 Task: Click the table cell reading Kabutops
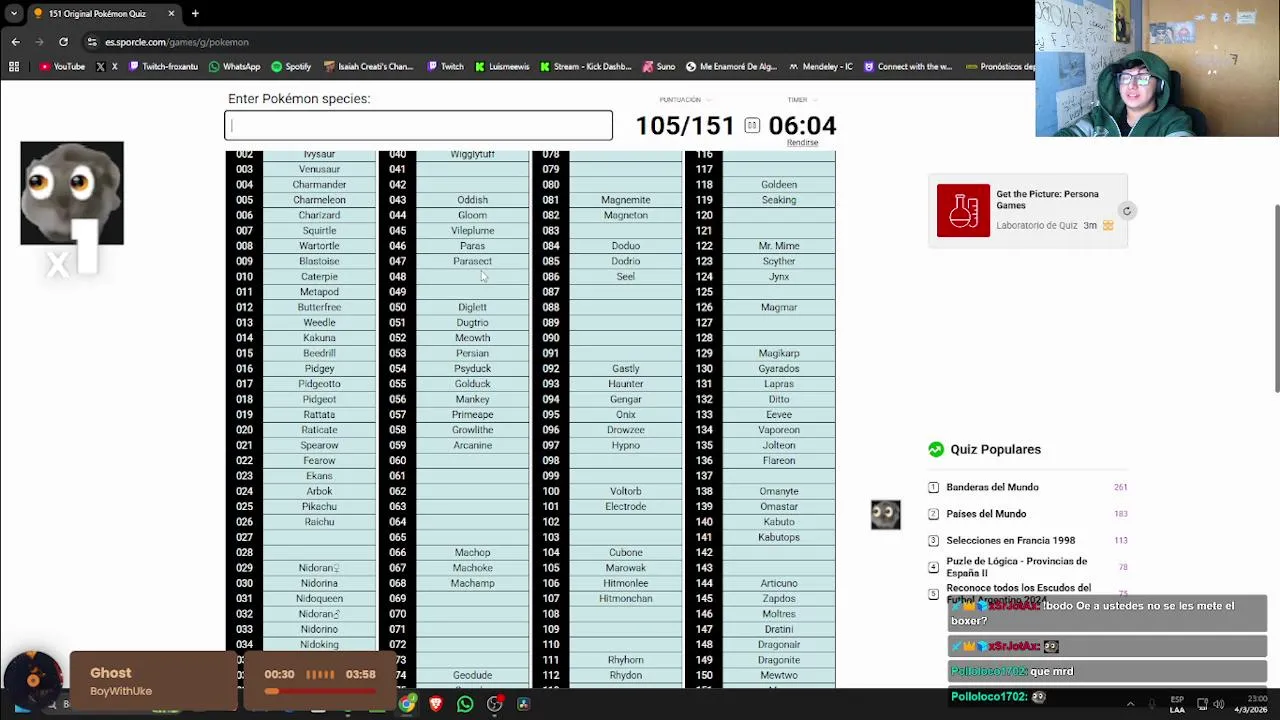point(778,537)
